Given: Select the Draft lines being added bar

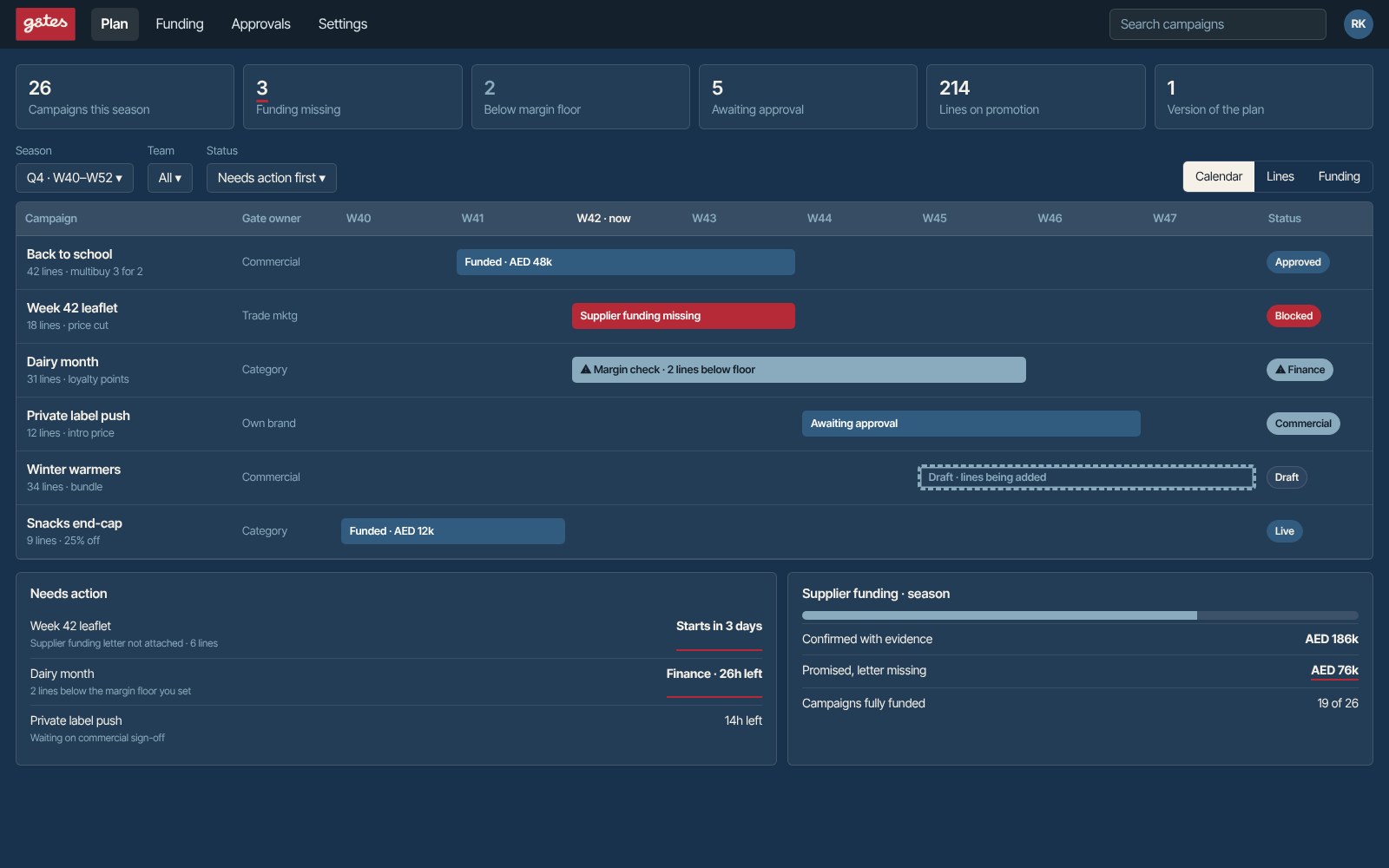Looking at the screenshot, I should tap(1087, 477).
